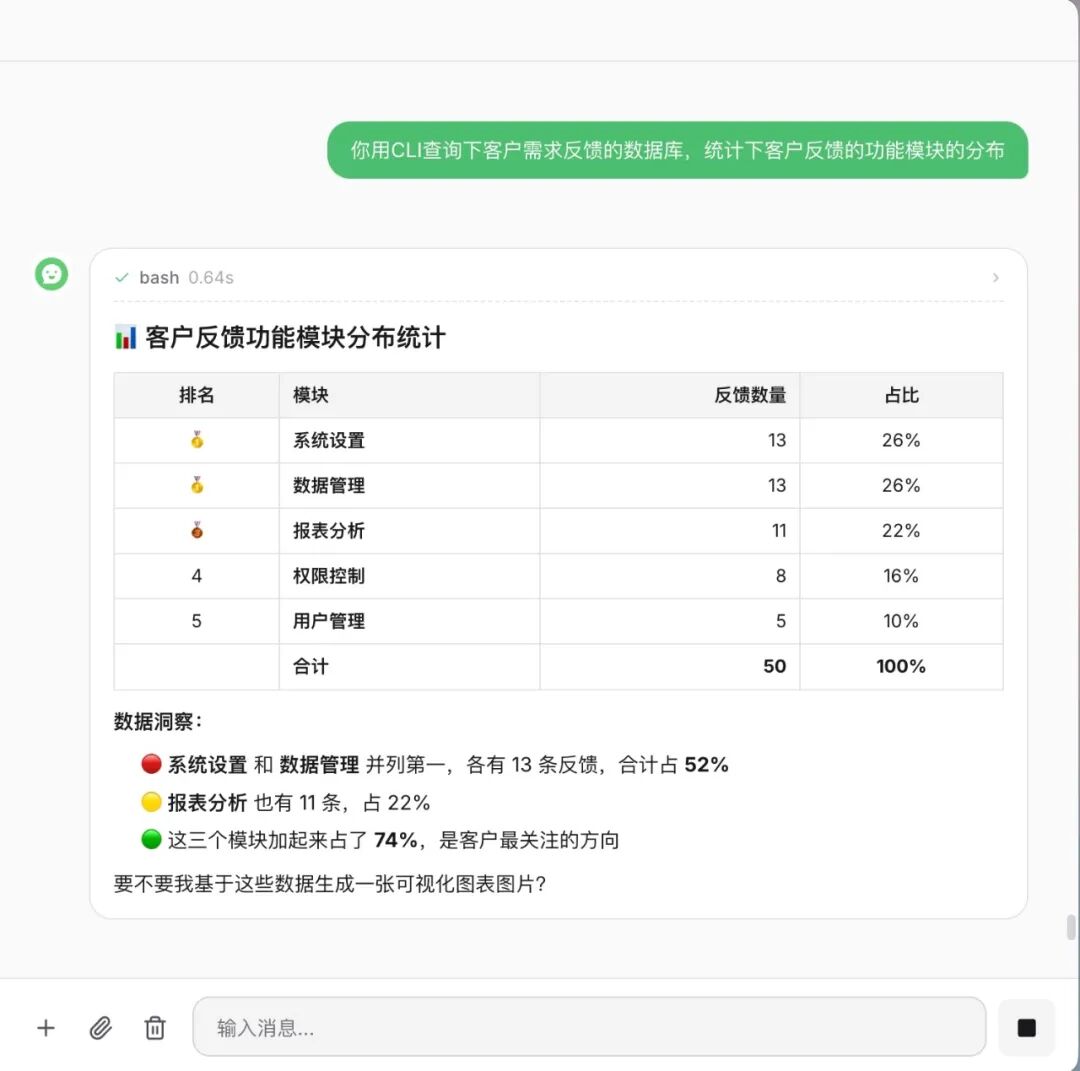
Task: Click the yellow circle bullet icon
Action: [x=152, y=802]
